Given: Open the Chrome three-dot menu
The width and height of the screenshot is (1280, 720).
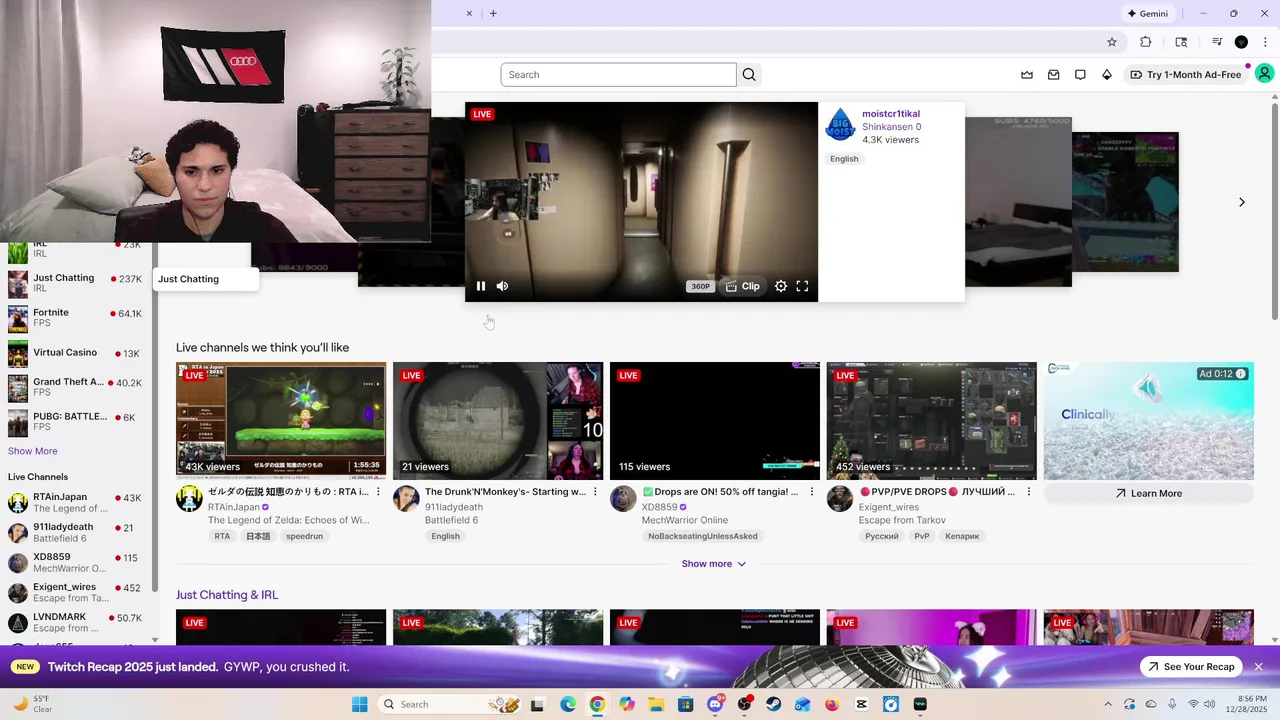Looking at the screenshot, I should (x=1265, y=42).
